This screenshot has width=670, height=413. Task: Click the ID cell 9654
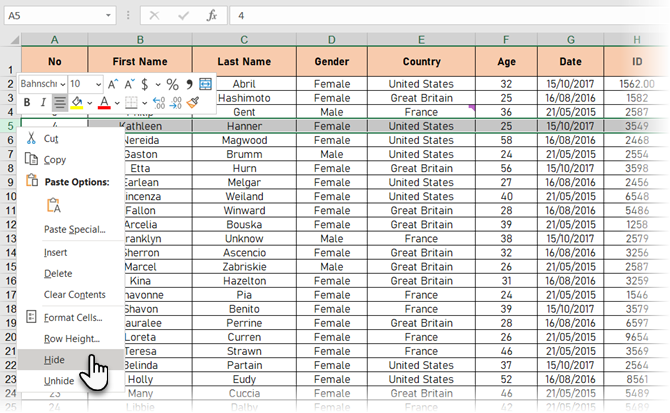click(637, 337)
